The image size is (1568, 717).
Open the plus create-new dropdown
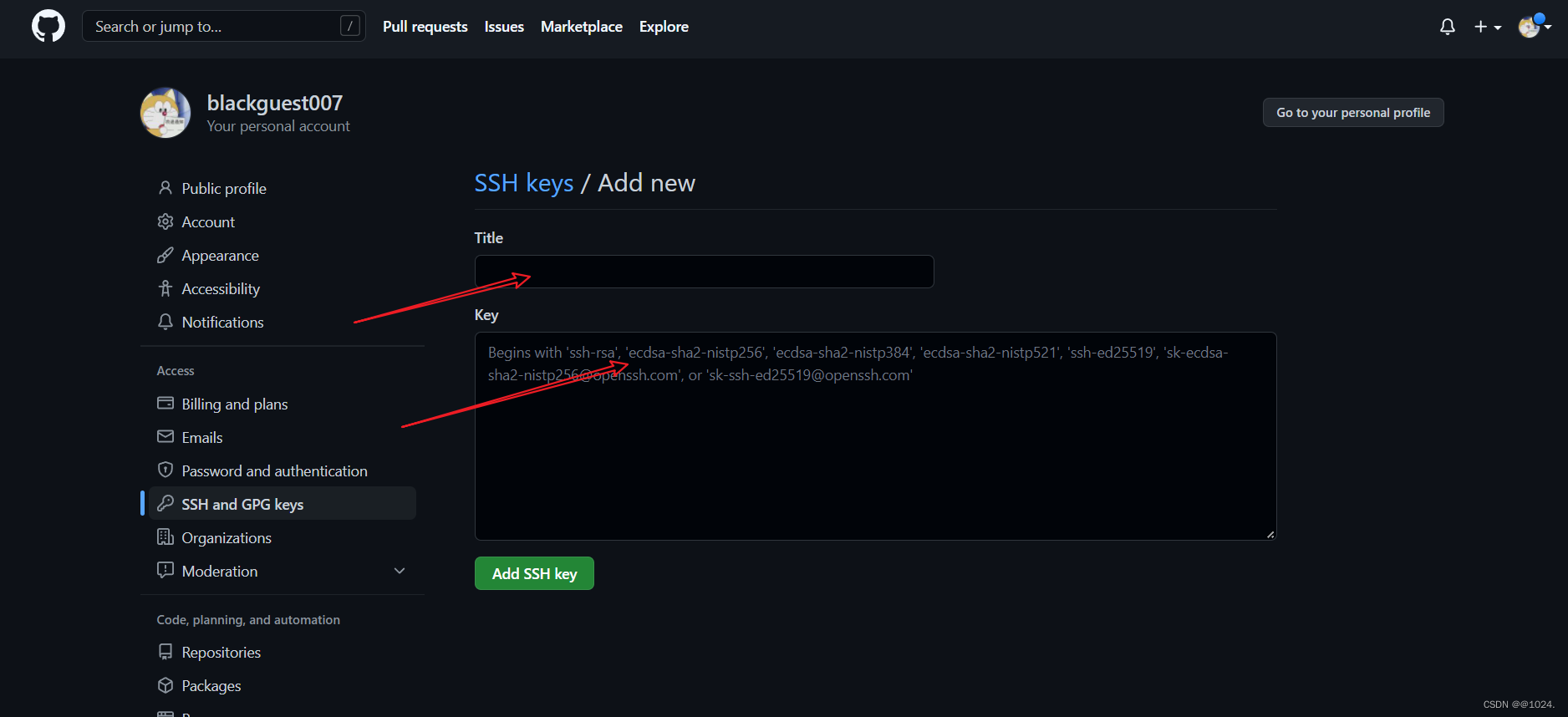coord(1488,27)
